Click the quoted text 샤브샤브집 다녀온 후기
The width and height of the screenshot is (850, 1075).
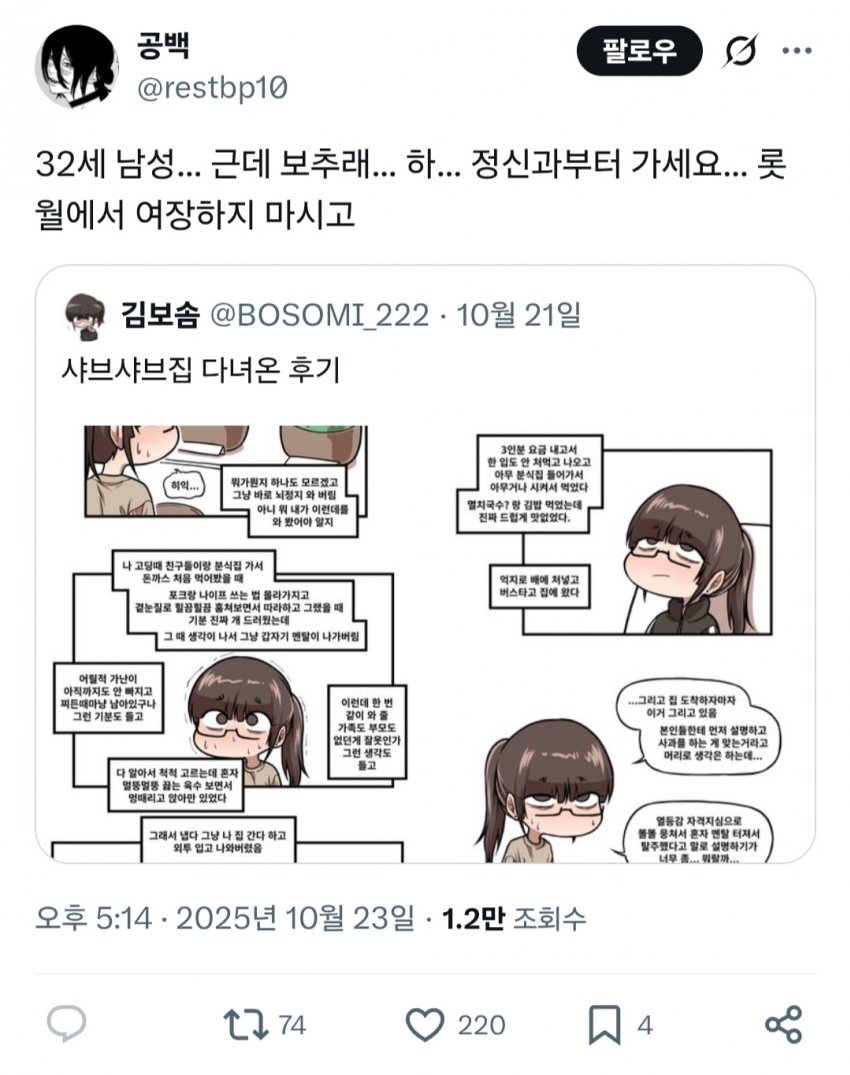201,371
